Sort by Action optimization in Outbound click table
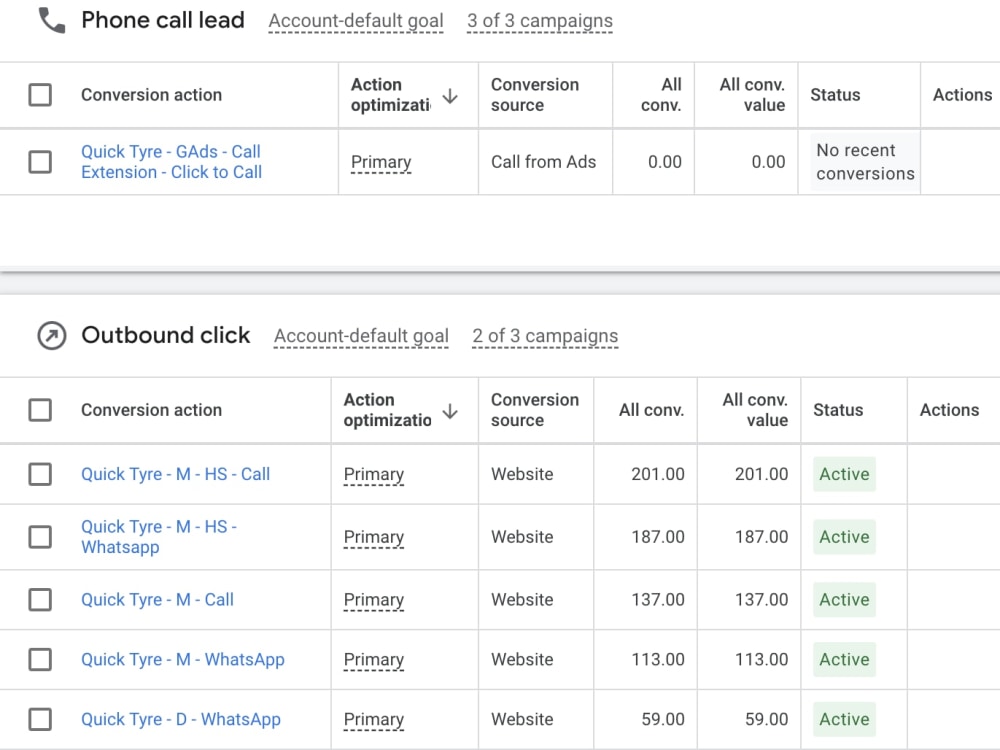 click(x=387, y=410)
